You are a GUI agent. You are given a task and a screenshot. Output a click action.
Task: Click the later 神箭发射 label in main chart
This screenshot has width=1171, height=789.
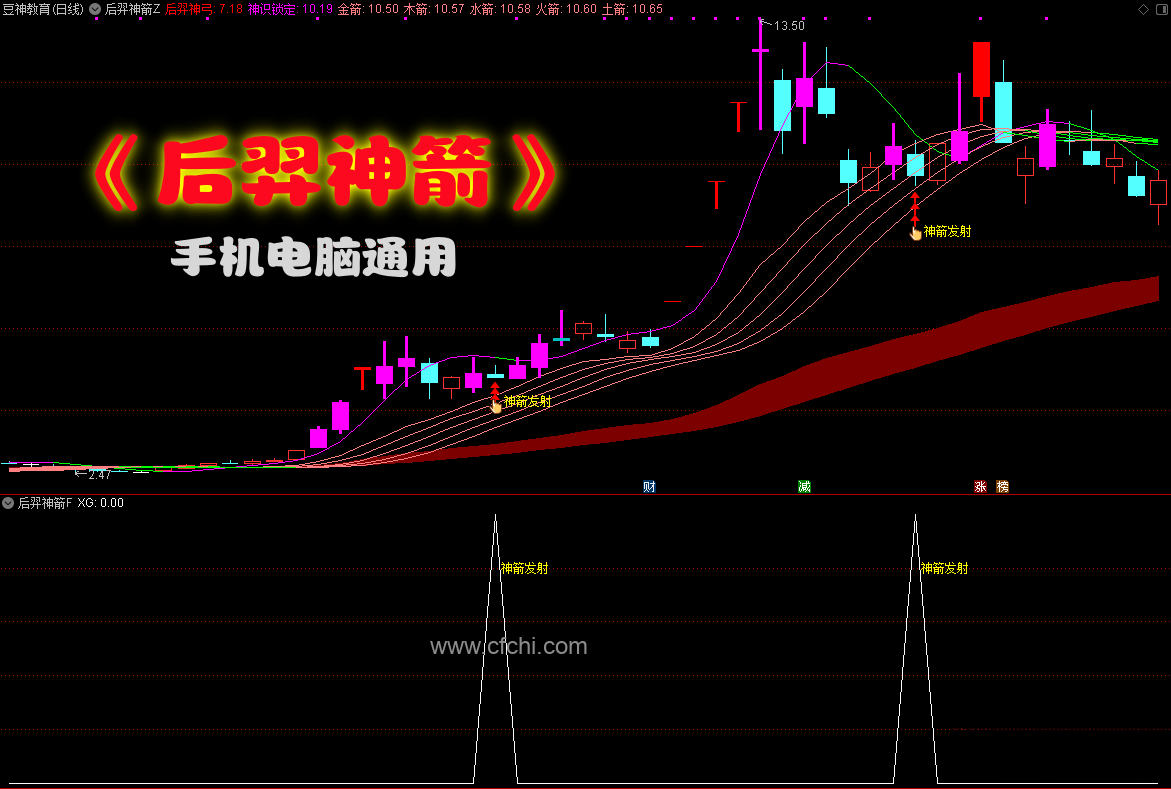click(947, 232)
